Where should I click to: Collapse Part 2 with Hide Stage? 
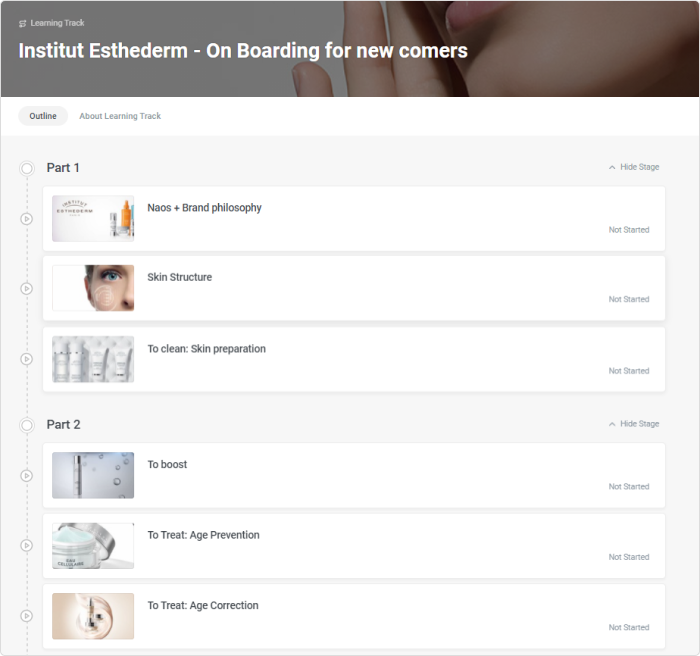[634, 424]
